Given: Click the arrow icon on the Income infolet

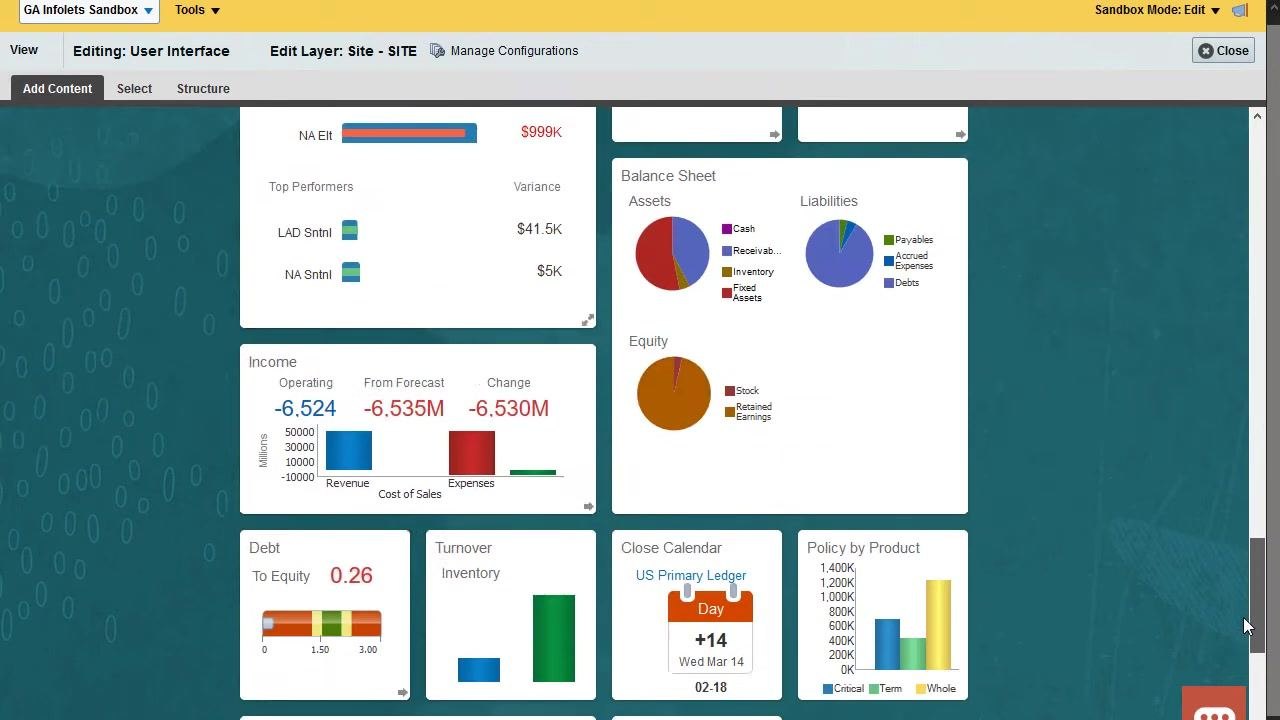Looking at the screenshot, I should click(x=588, y=507).
